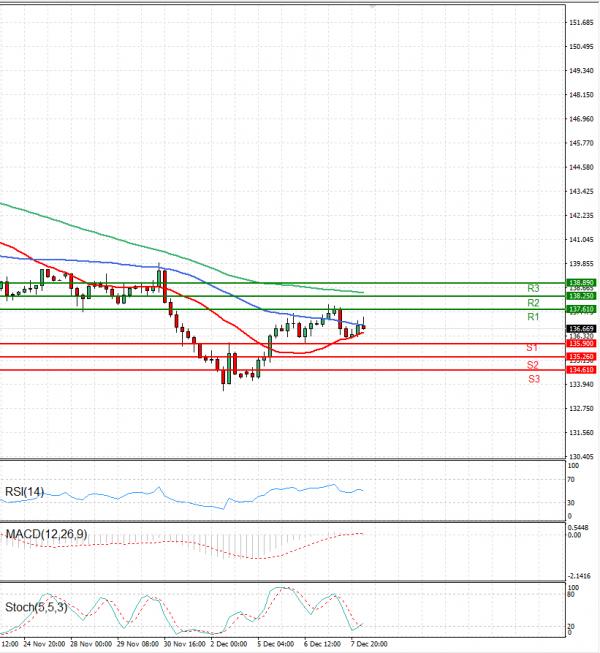Click the green 137.610 price tag
Image resolution: width=600 pixels, height=653 pixels.
[581, 309]
